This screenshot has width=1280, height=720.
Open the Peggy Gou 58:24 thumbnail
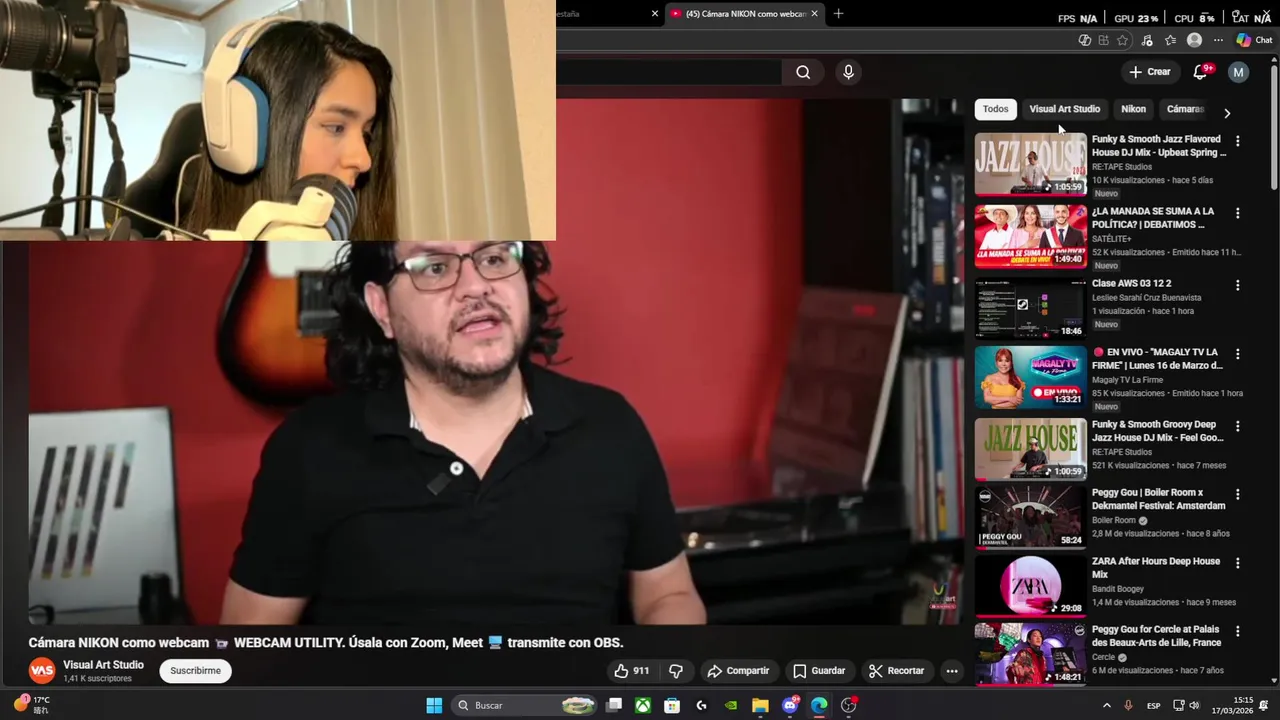[1030, 517]
